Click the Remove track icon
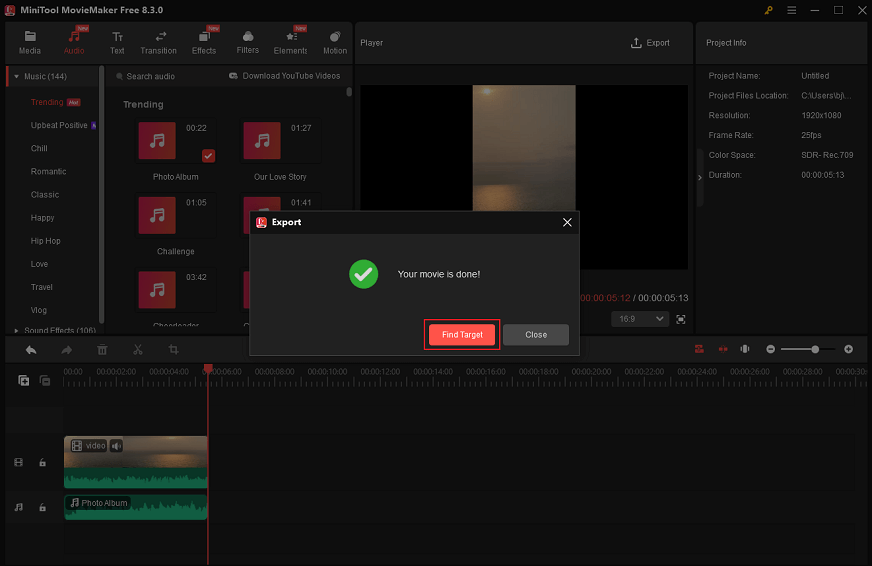 [45, 380]
